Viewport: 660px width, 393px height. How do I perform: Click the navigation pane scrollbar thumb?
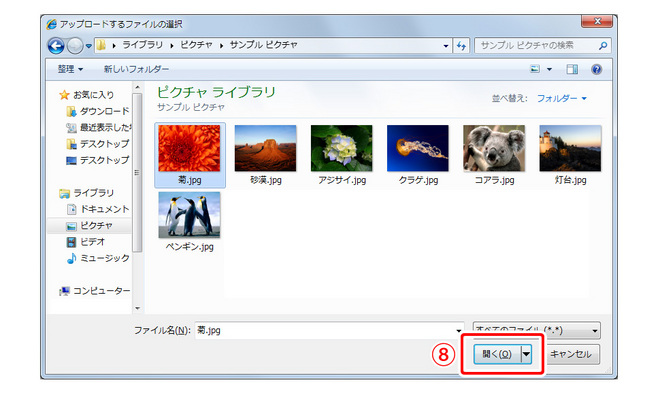(137, 173)
